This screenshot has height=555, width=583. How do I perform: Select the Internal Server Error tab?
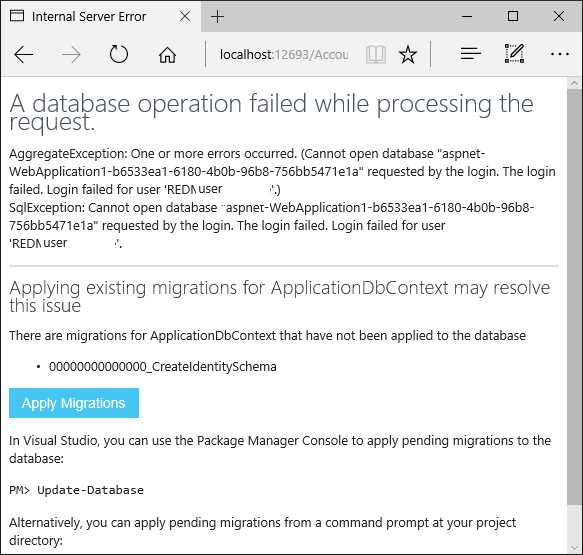coord(89,17)
